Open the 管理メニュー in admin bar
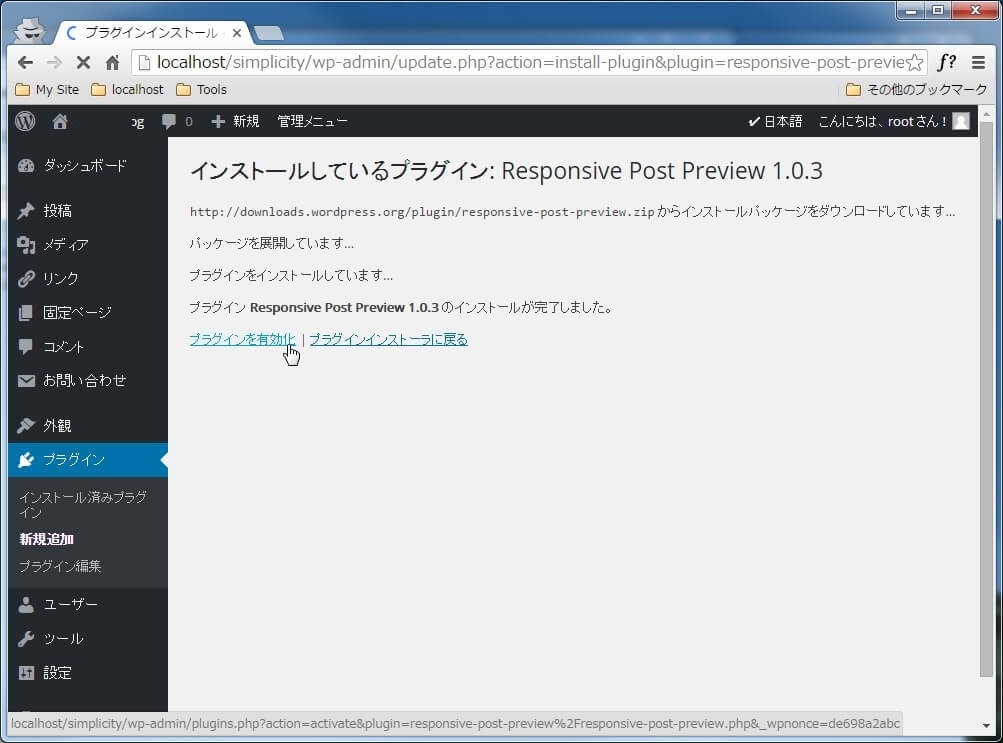Image resolution: width=1003 pixels, height=743 pixels. coord(312,121)
